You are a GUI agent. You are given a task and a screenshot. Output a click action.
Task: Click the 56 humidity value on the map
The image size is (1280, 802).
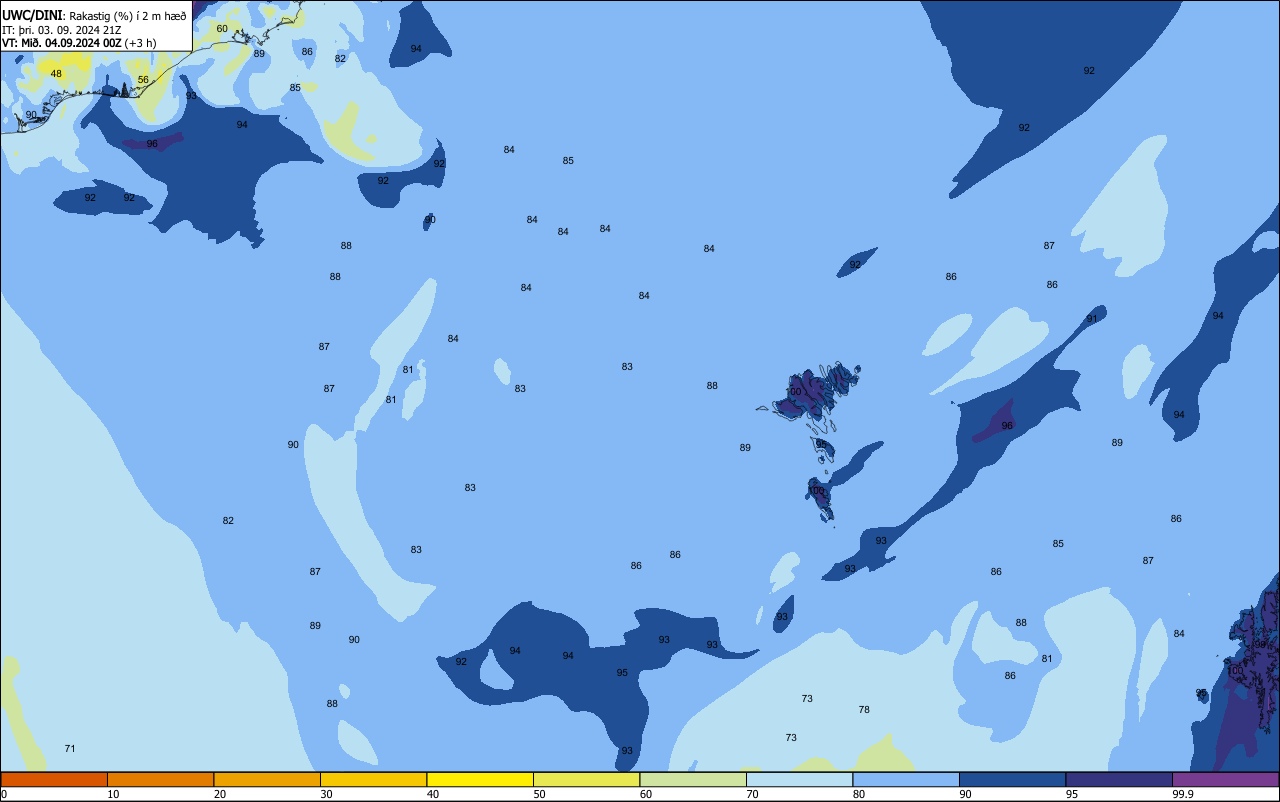tap(143, 80)
